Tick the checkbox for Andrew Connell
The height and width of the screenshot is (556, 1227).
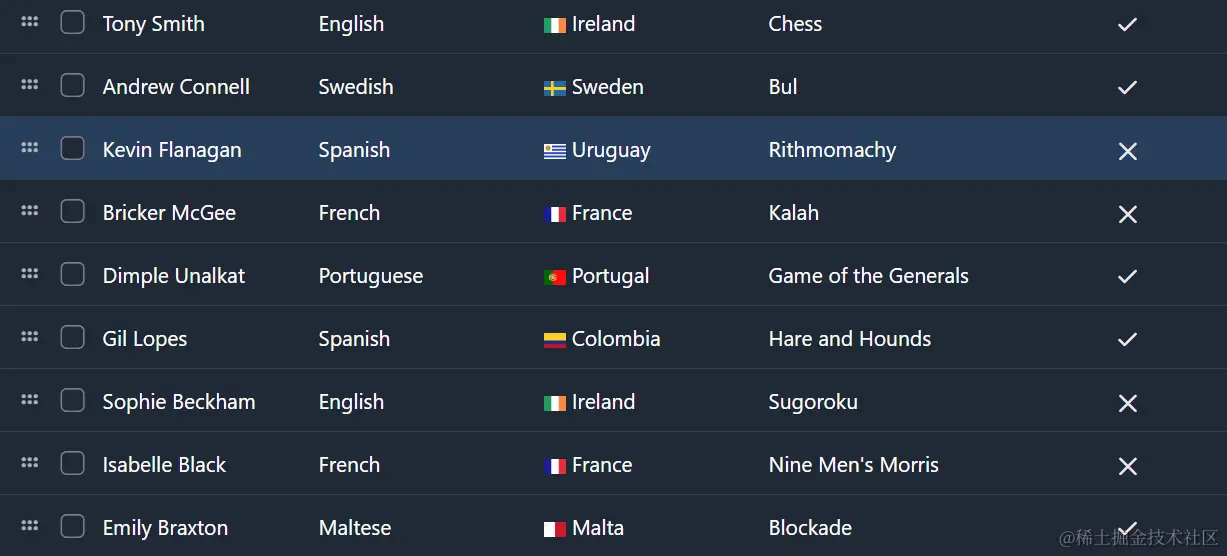pos(73,86)
